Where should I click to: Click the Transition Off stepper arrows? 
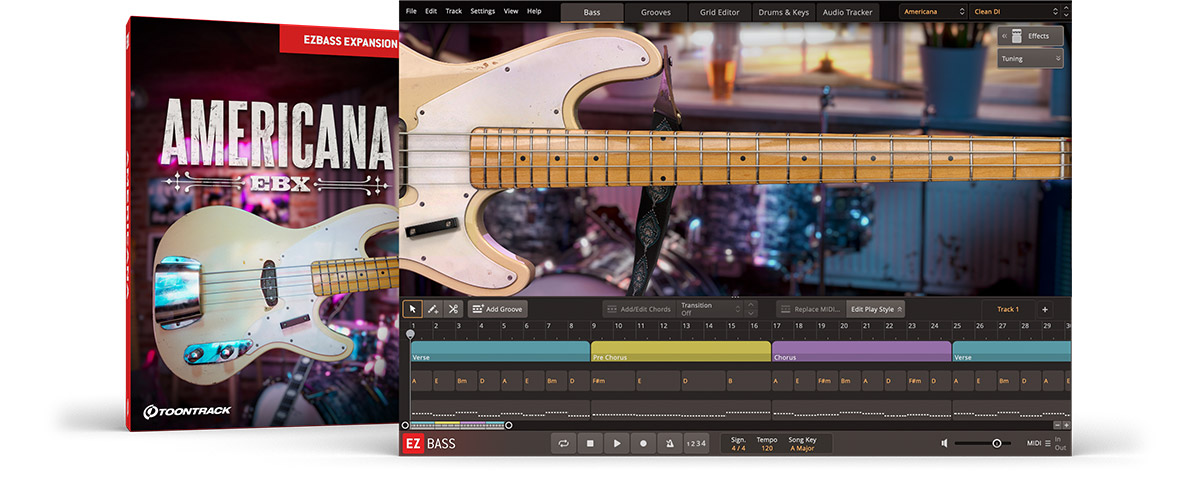(x=751, y=309)
